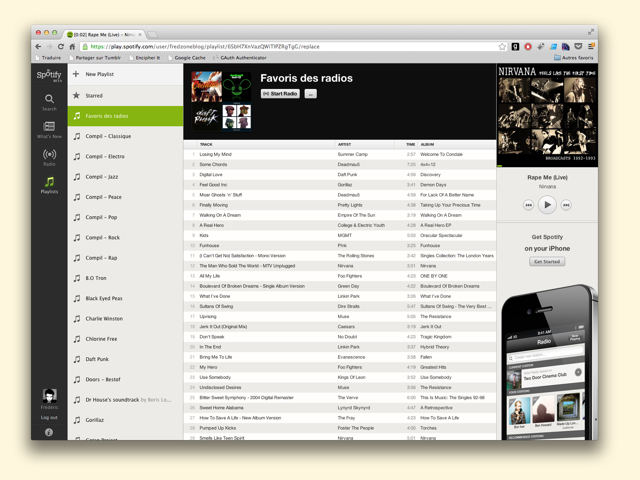Viewport: 640px width, 480px height.
Task: Open the Starred list
Action: click(125, 96)
